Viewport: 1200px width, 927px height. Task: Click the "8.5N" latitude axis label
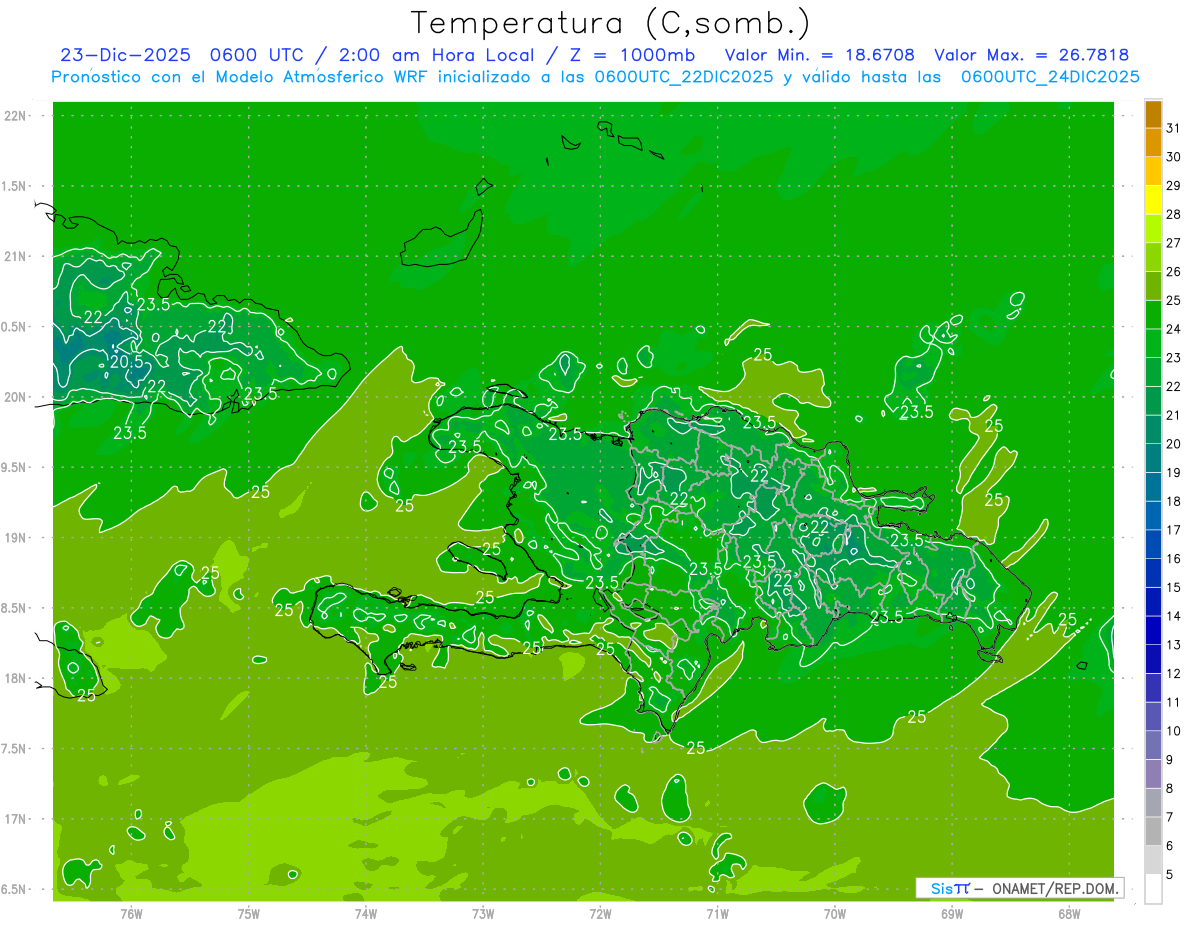[x=15, y=608]
